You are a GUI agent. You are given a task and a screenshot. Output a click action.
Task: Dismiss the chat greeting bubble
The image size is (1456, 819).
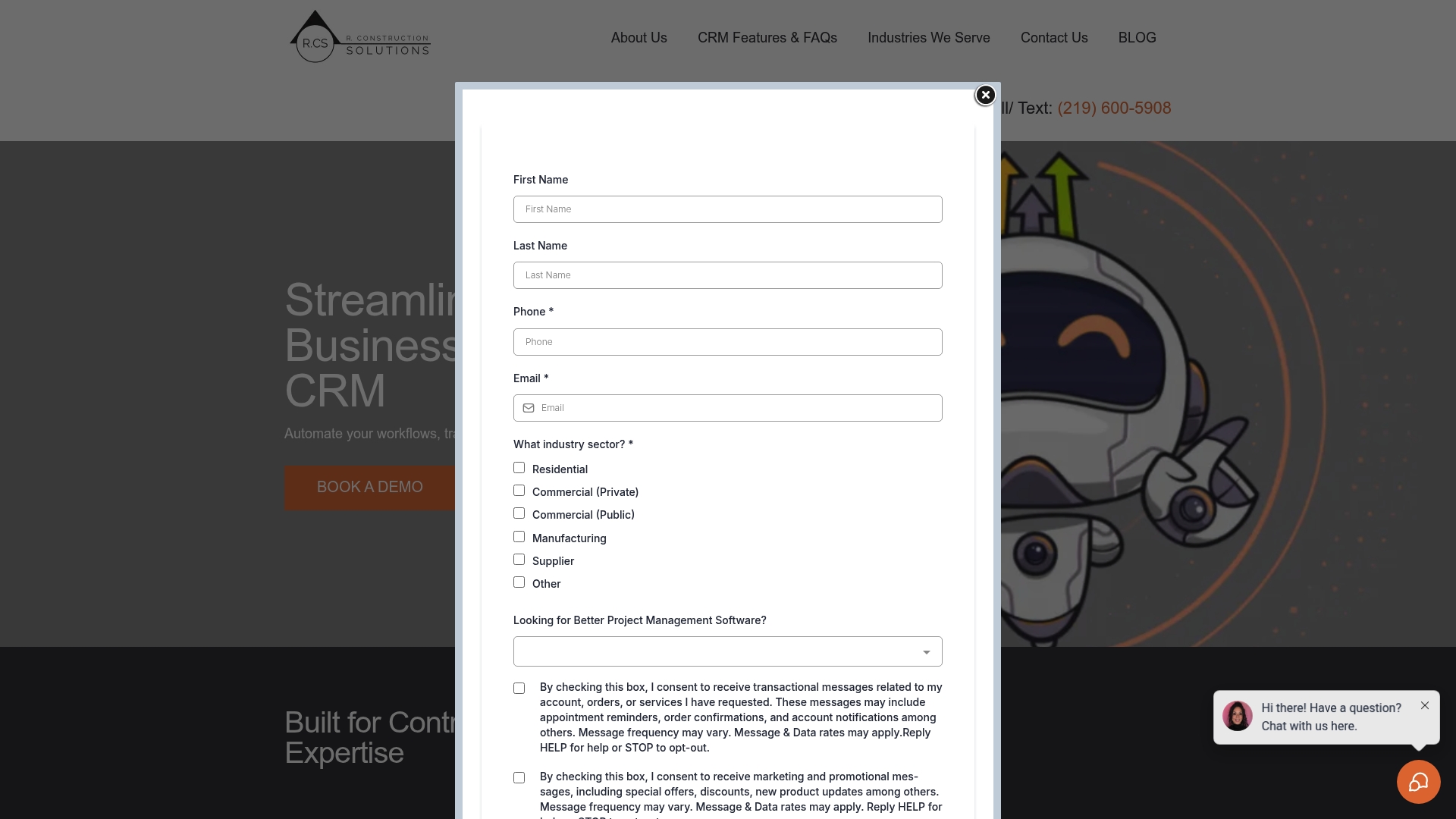click(1425, 705)
